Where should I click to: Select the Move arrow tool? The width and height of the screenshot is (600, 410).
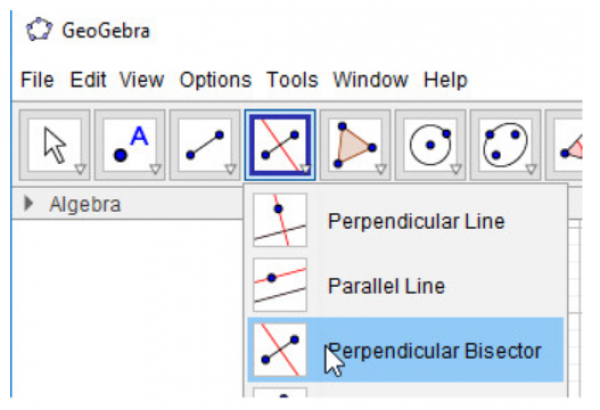click(54, 143)
